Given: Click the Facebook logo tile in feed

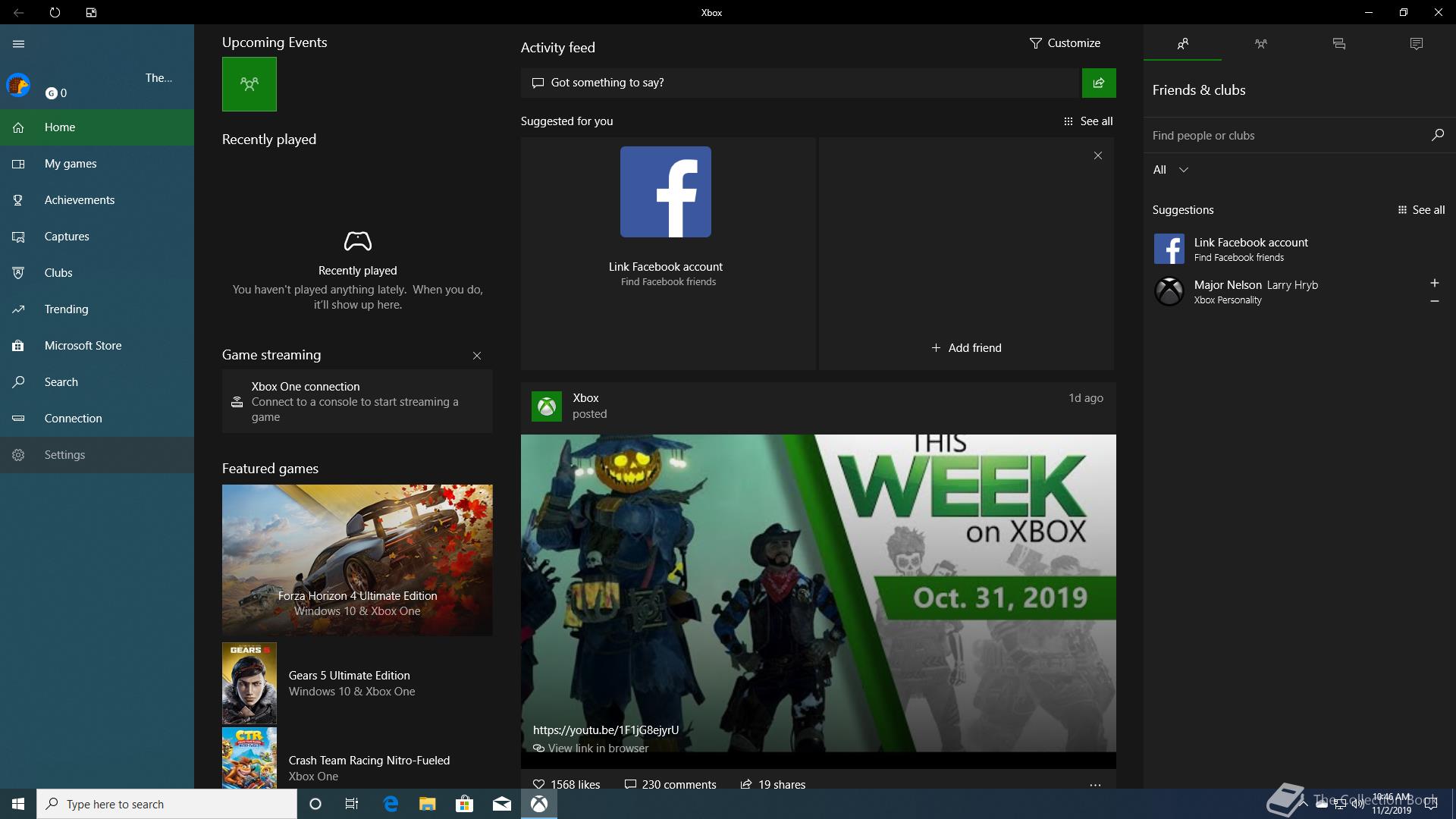Looking at the screenshot, I should 666,192.
